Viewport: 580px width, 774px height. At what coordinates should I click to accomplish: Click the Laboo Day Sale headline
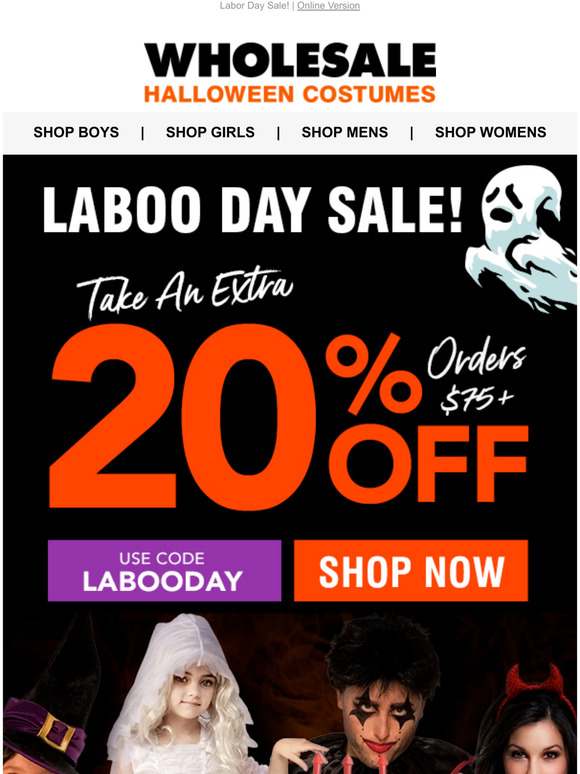pos(253,210)
